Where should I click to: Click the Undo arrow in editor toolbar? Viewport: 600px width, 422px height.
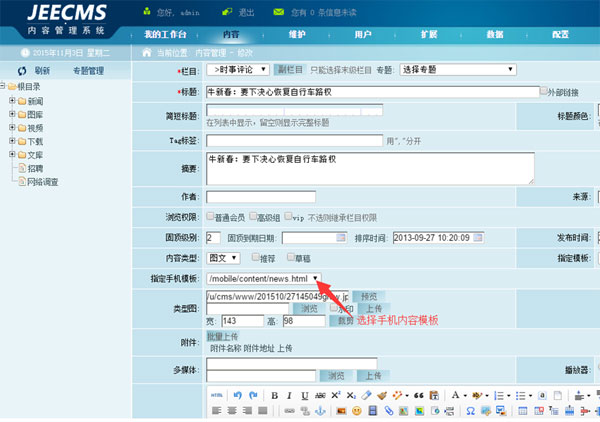click(x=237, y=396)
